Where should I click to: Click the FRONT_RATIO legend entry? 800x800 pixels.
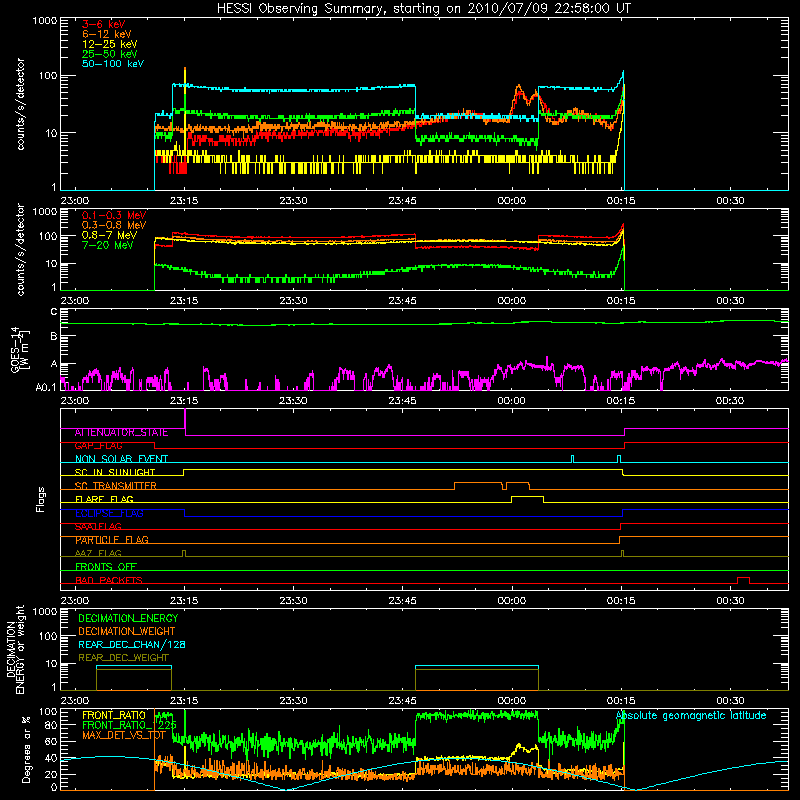[x=114, y=715]
